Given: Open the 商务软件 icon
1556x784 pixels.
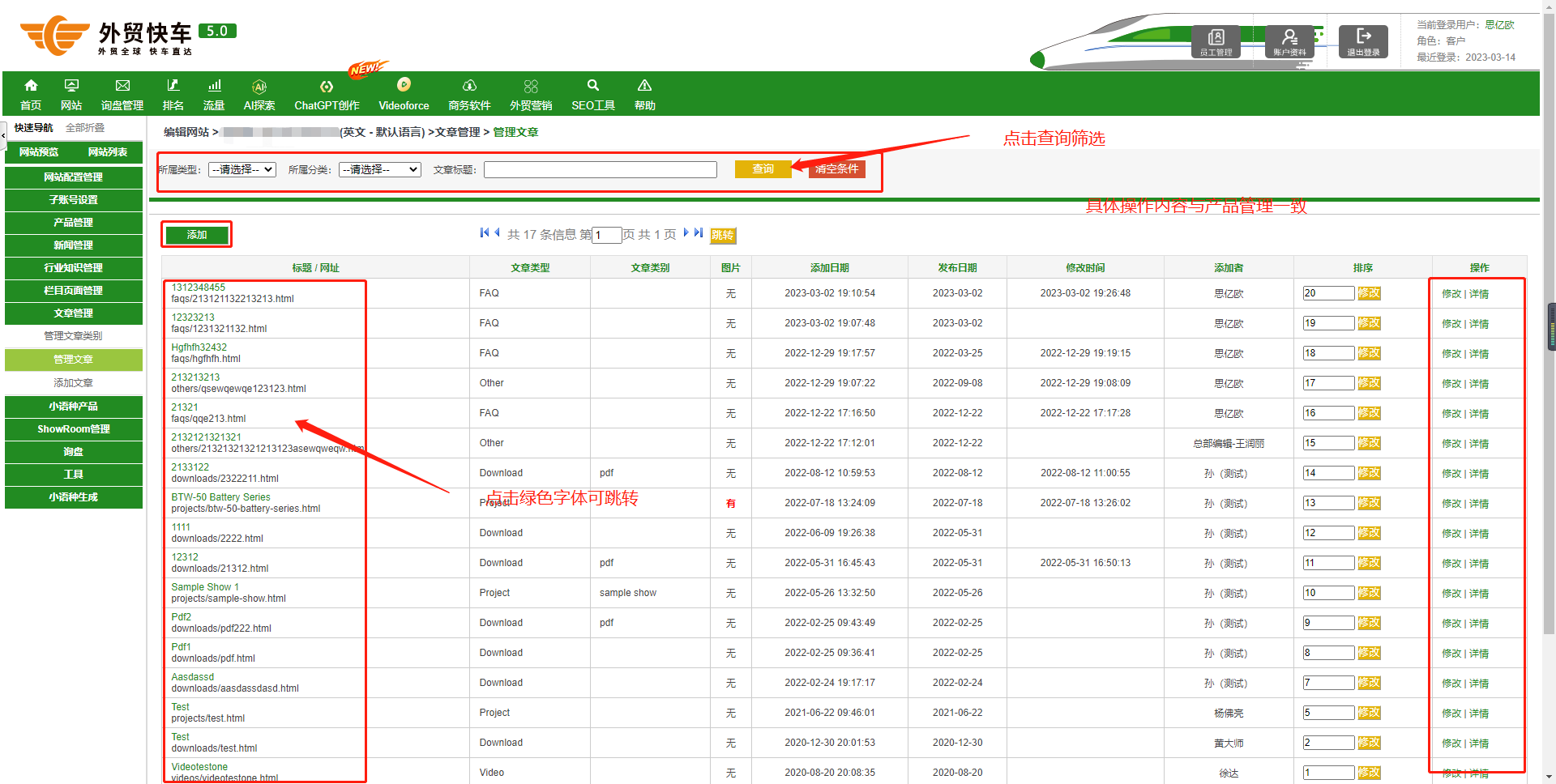Looking at the screenshot, I should click(x=469, y=86).
